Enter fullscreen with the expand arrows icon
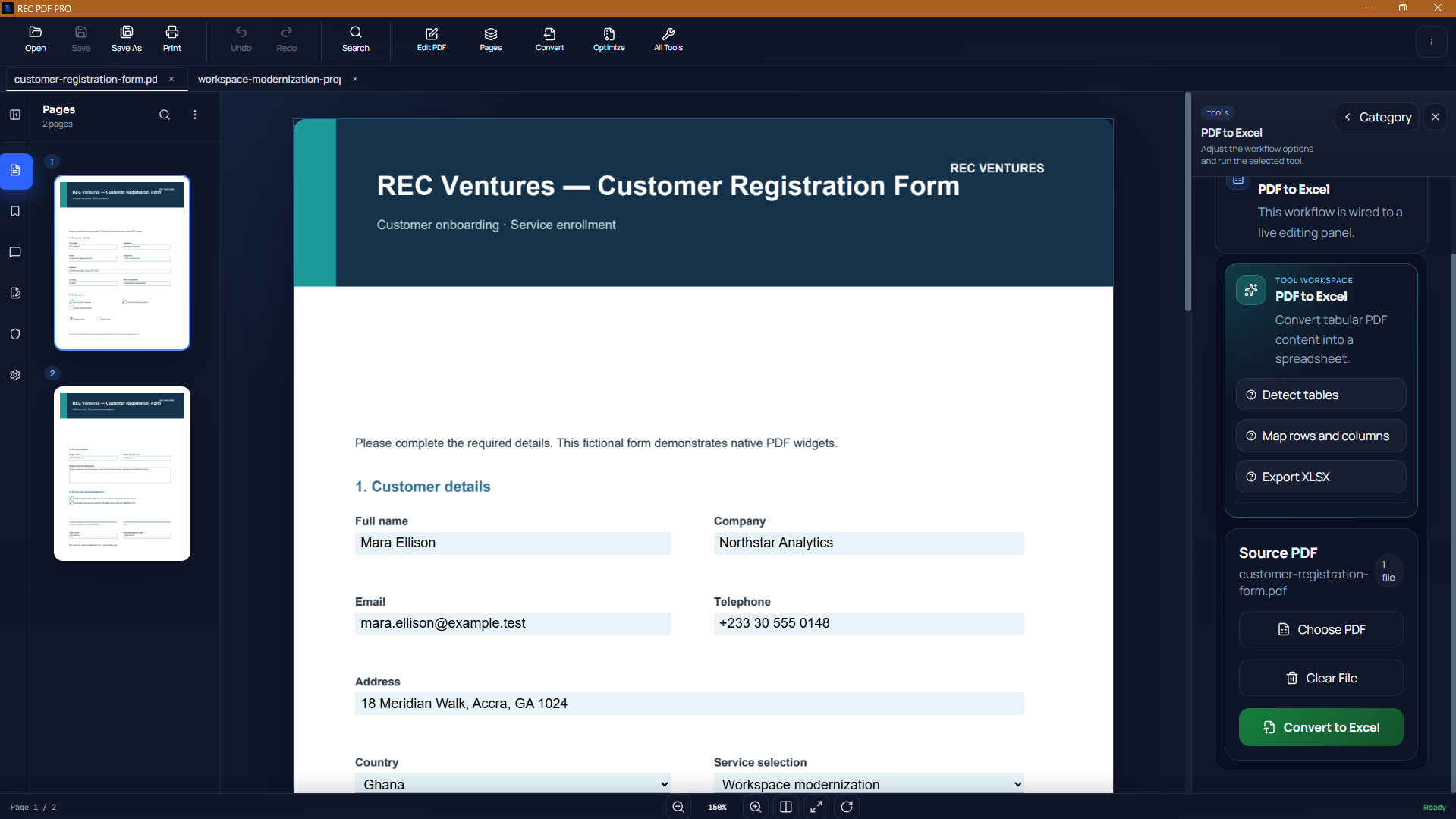The height and width of the screenshot is (819, 1456). [x=816, y=807]
